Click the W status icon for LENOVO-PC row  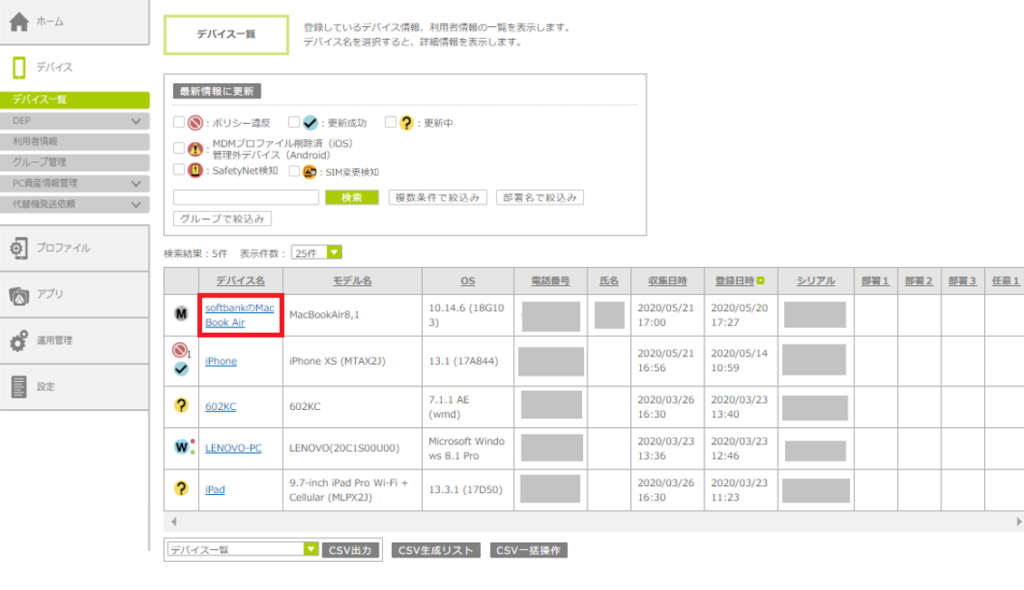181,447
